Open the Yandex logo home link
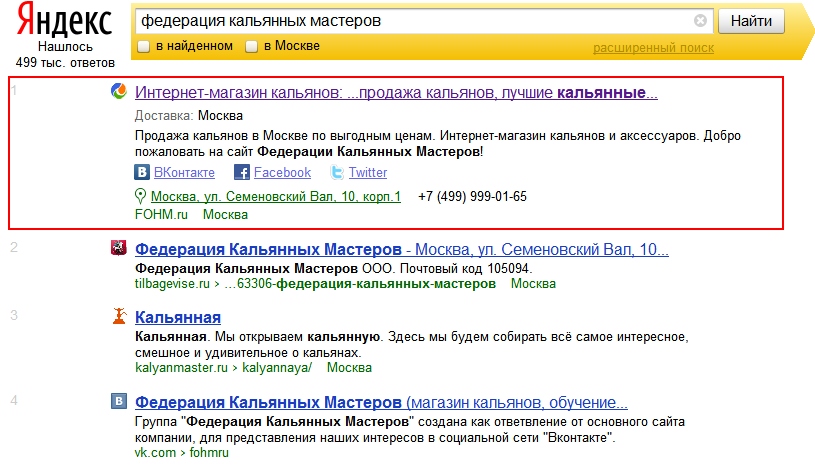Screen dimensions: 815x470 pyautogui.click(x=64, y=20)
